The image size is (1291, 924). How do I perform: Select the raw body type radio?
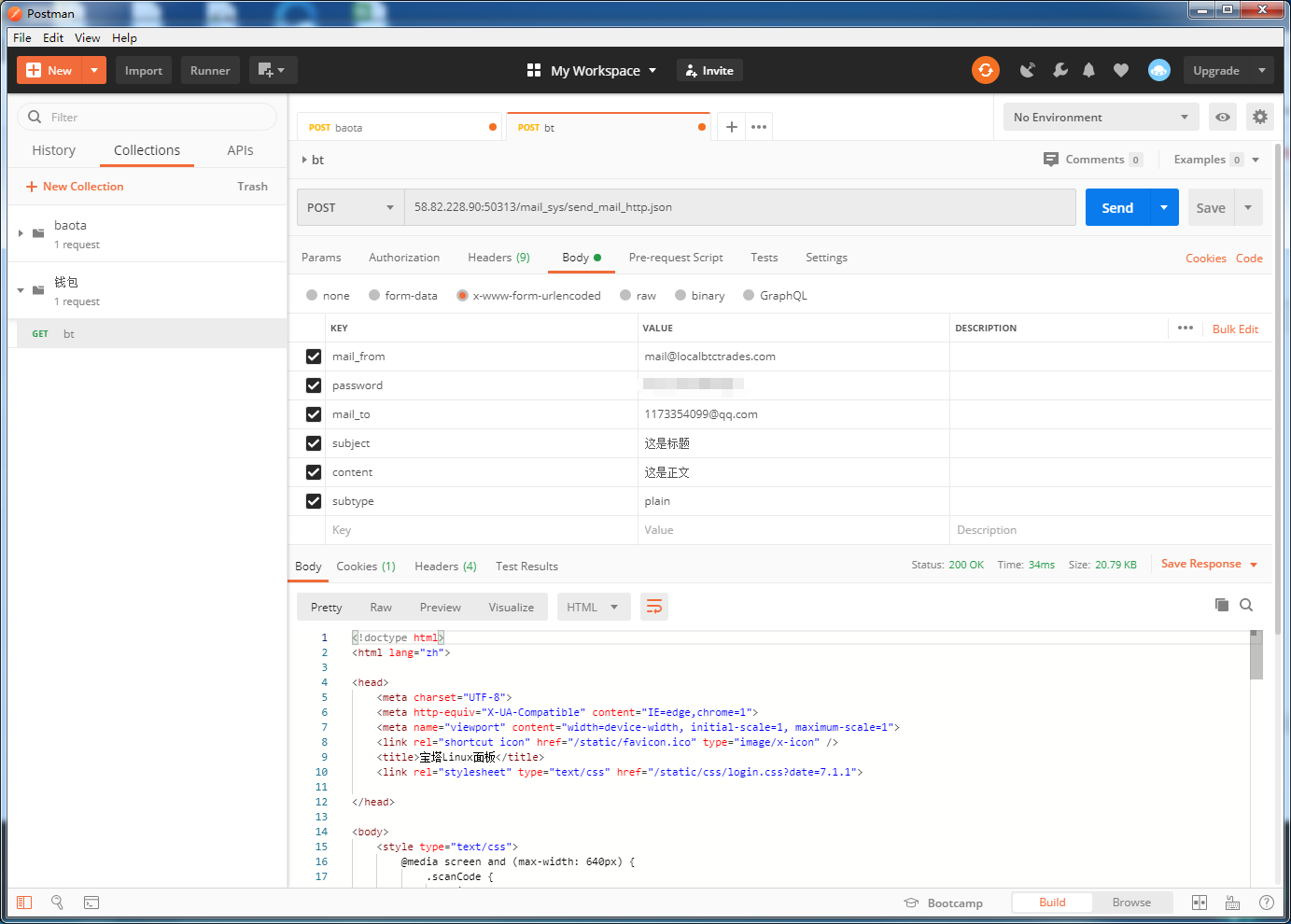click(x=626, y=296)
